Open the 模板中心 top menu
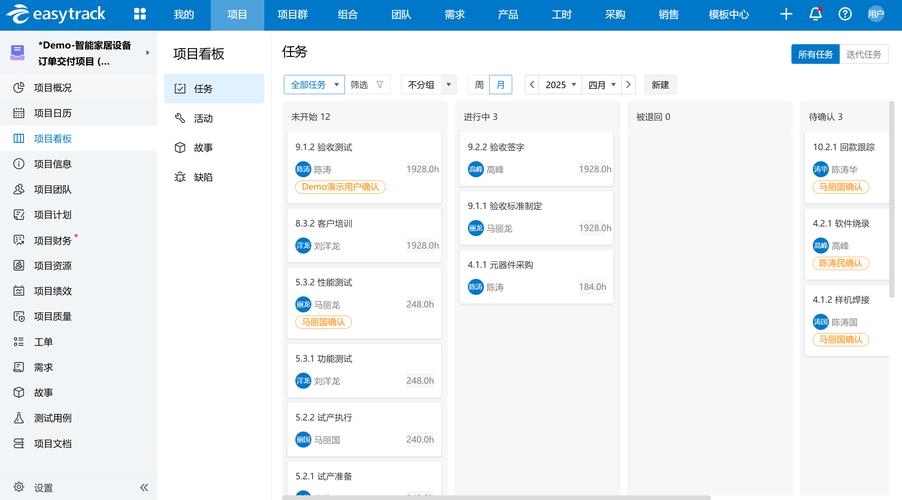Screen dimensions: 902x500 728,14
